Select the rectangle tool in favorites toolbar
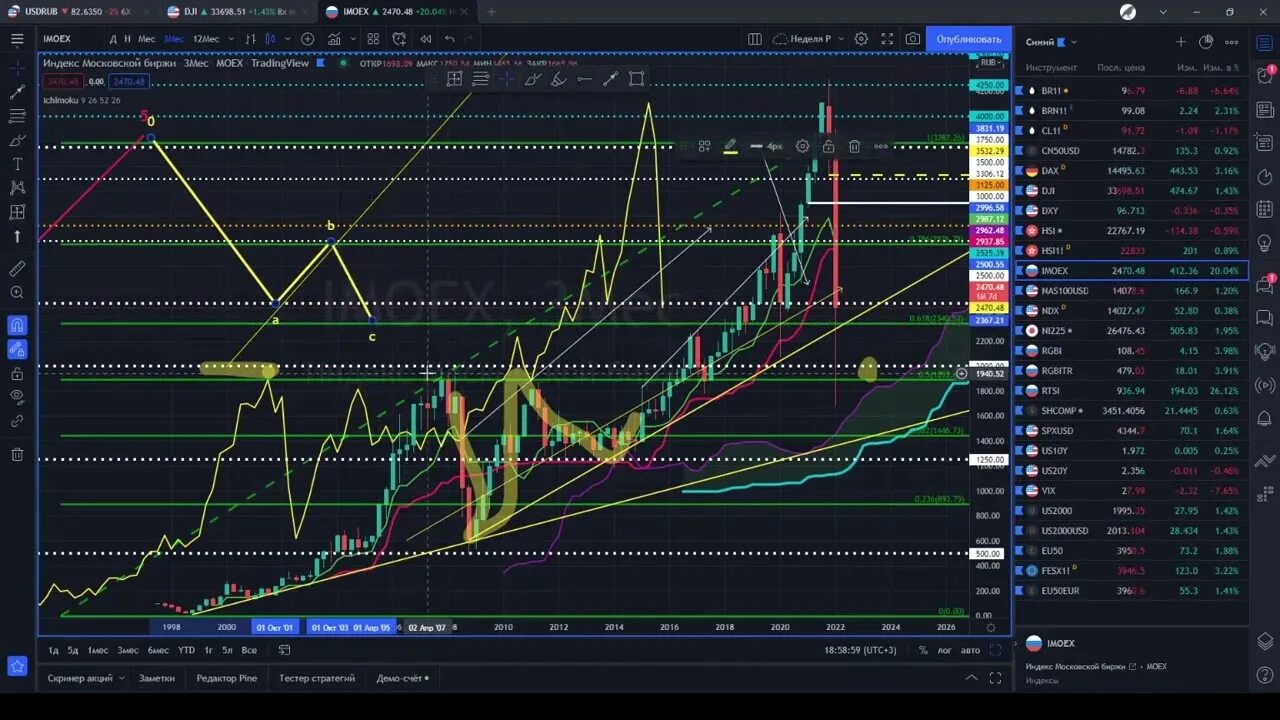The width and height of the screenshot is (1280, 720). point(636,79)
